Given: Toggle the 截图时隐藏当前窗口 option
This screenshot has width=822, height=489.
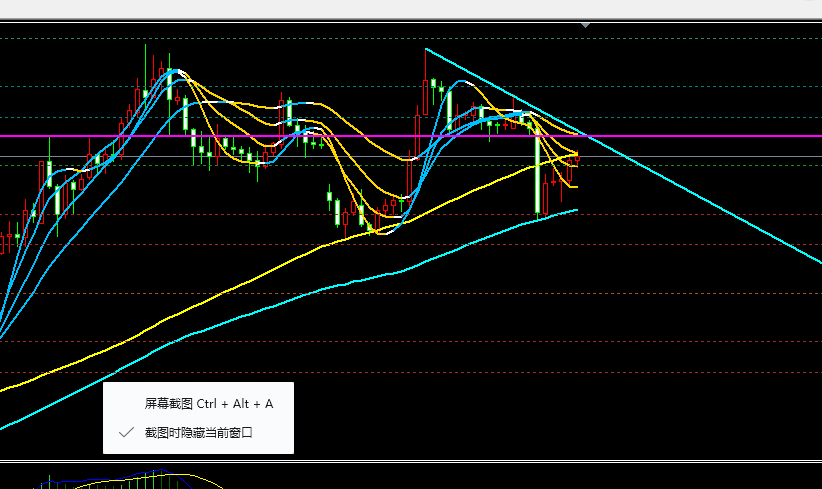Looking at the screenshot, I should point(198,433).
